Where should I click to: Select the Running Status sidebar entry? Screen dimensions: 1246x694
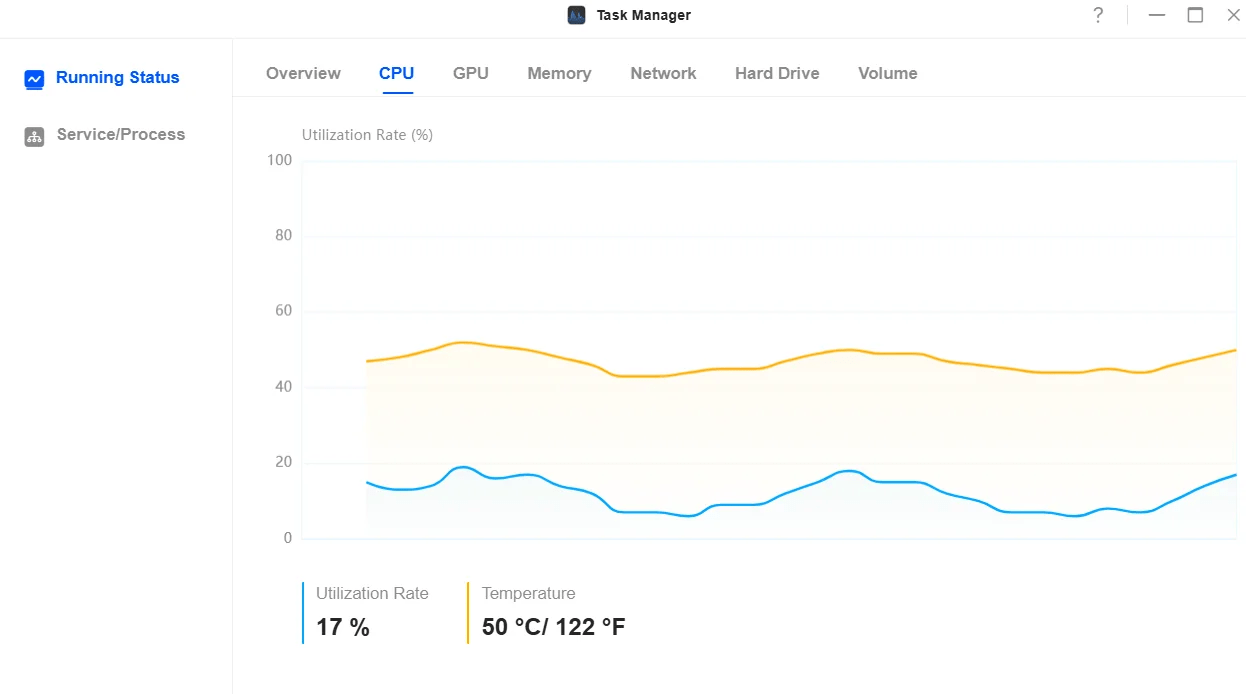[x=117, y=77]
